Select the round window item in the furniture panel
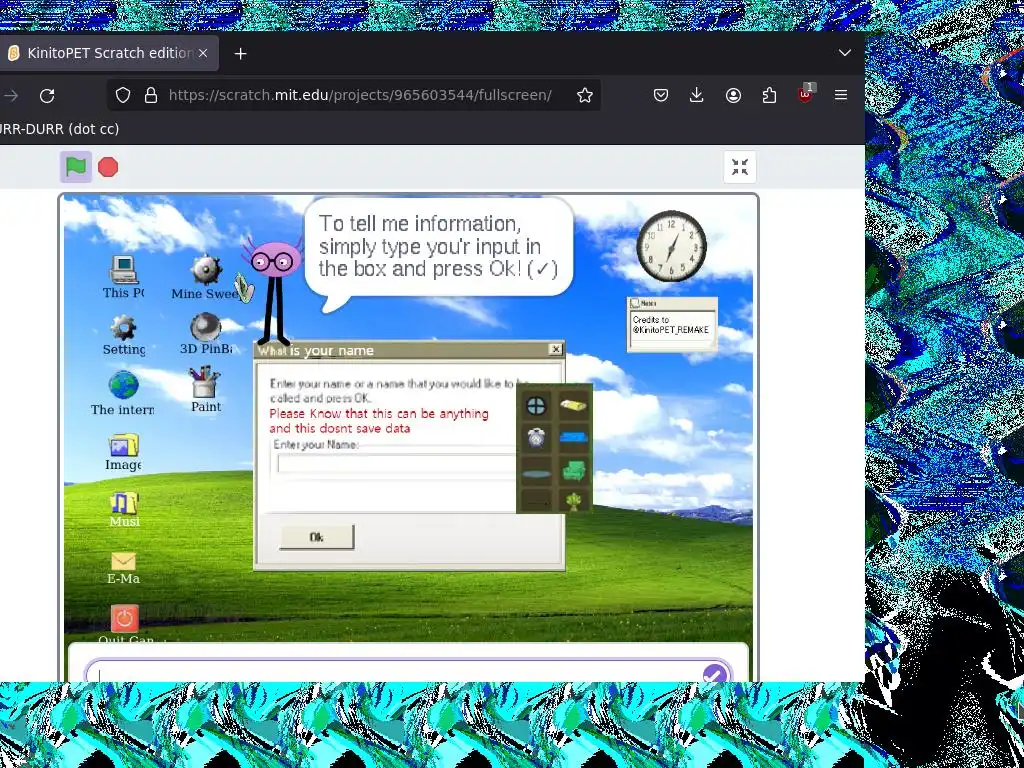 536,406
